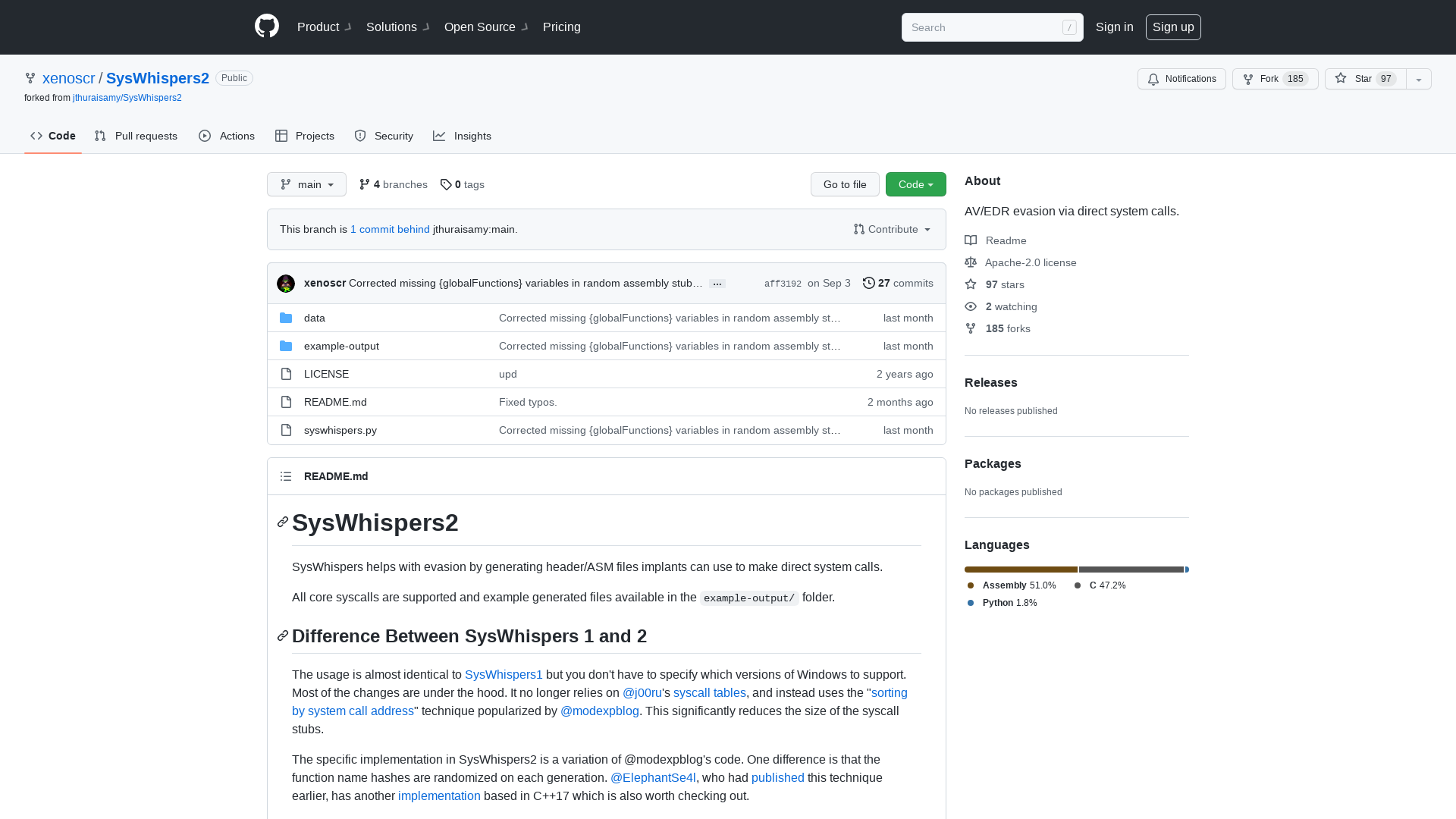
Task: Click the data folder icon
Action: [286, 318]
